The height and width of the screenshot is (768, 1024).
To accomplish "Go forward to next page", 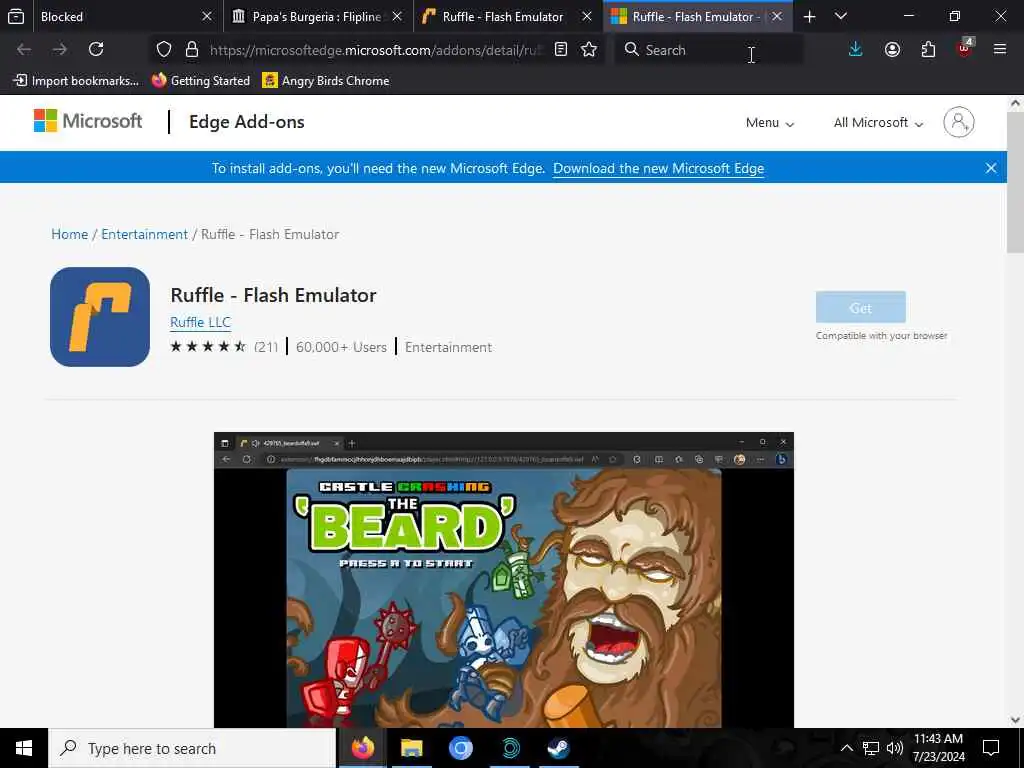I will pos(60,49).
